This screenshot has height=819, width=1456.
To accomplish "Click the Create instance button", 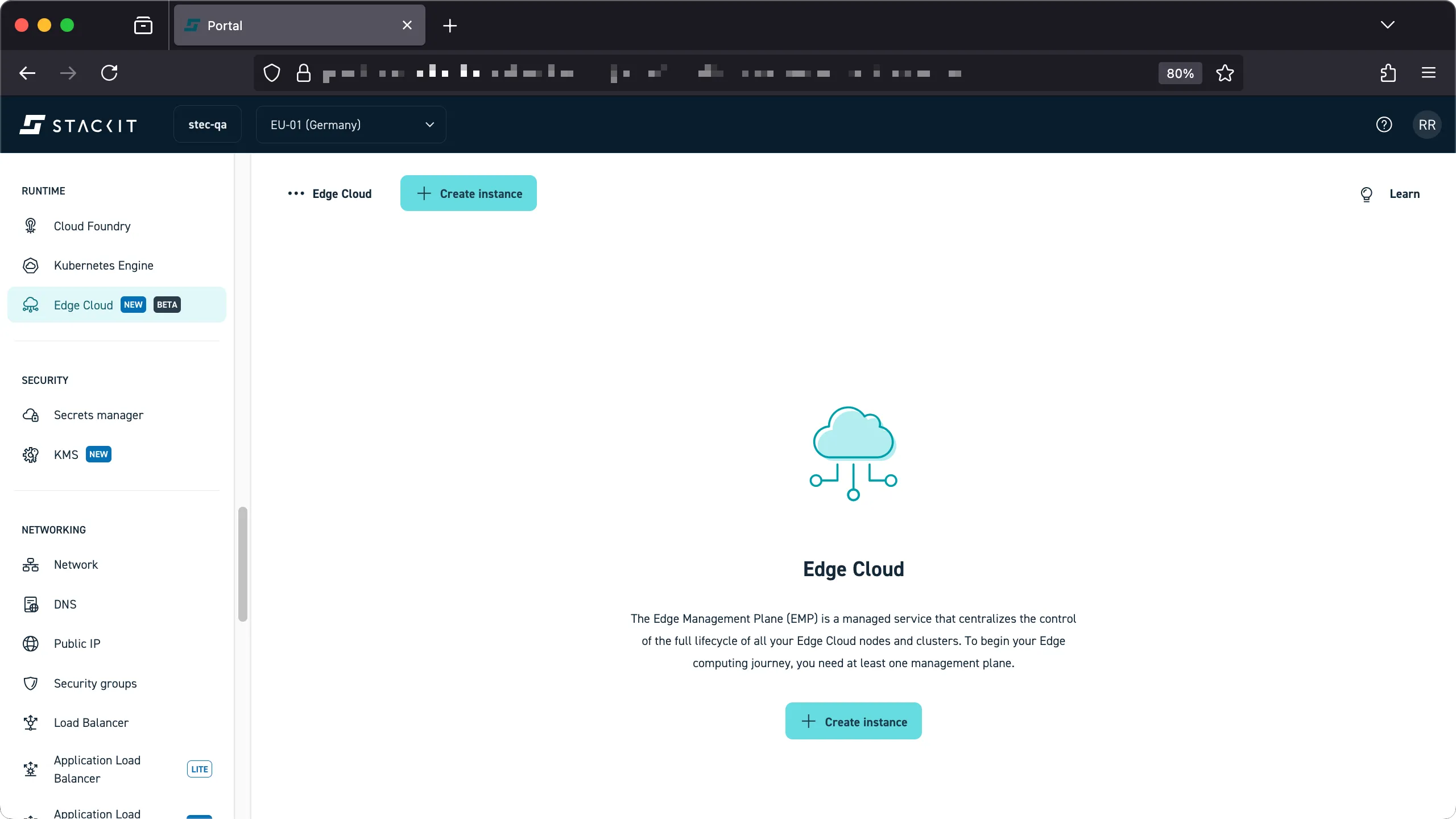I will click(468, 193).
